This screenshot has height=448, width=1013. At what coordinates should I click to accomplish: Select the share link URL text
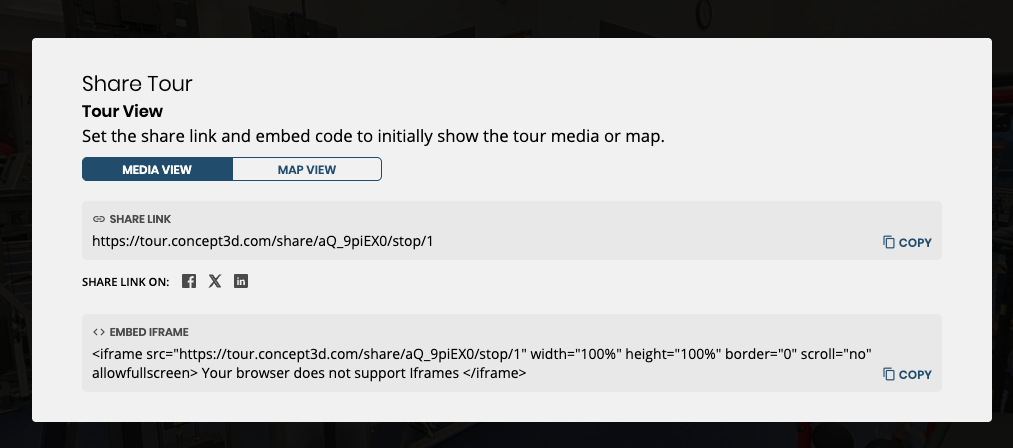click(263, 242)
